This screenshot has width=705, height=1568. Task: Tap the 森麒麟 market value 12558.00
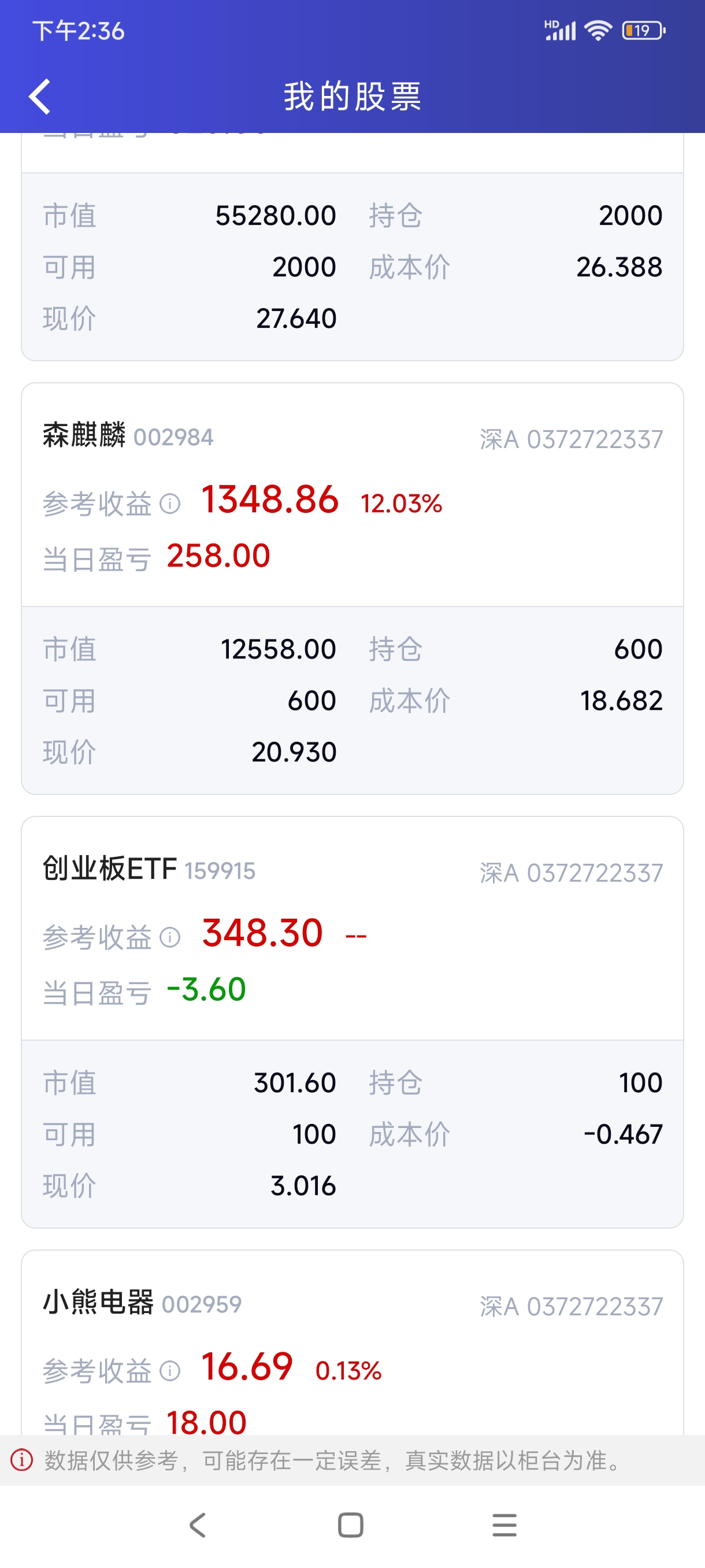click(x=278, y=649)
